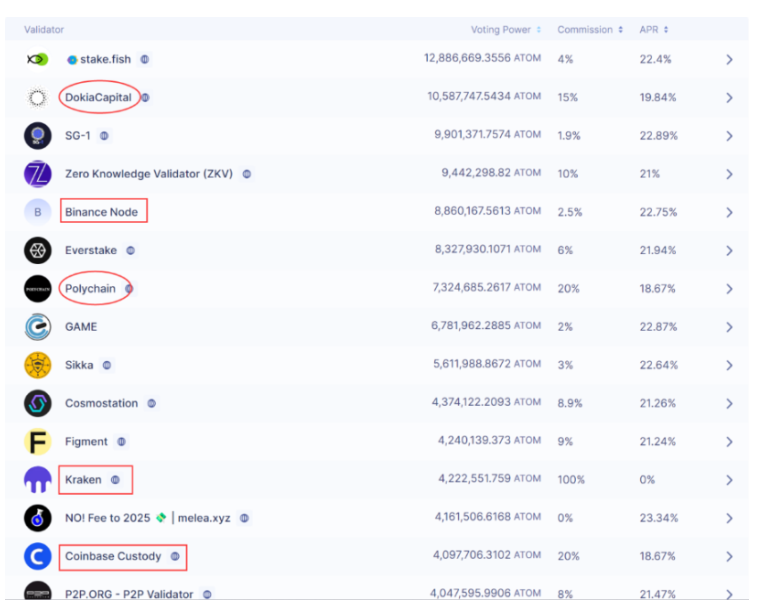Click the SG-1 validator logo
The width and height of the screenshot is (758, 606).
click(x=38, y=136)
